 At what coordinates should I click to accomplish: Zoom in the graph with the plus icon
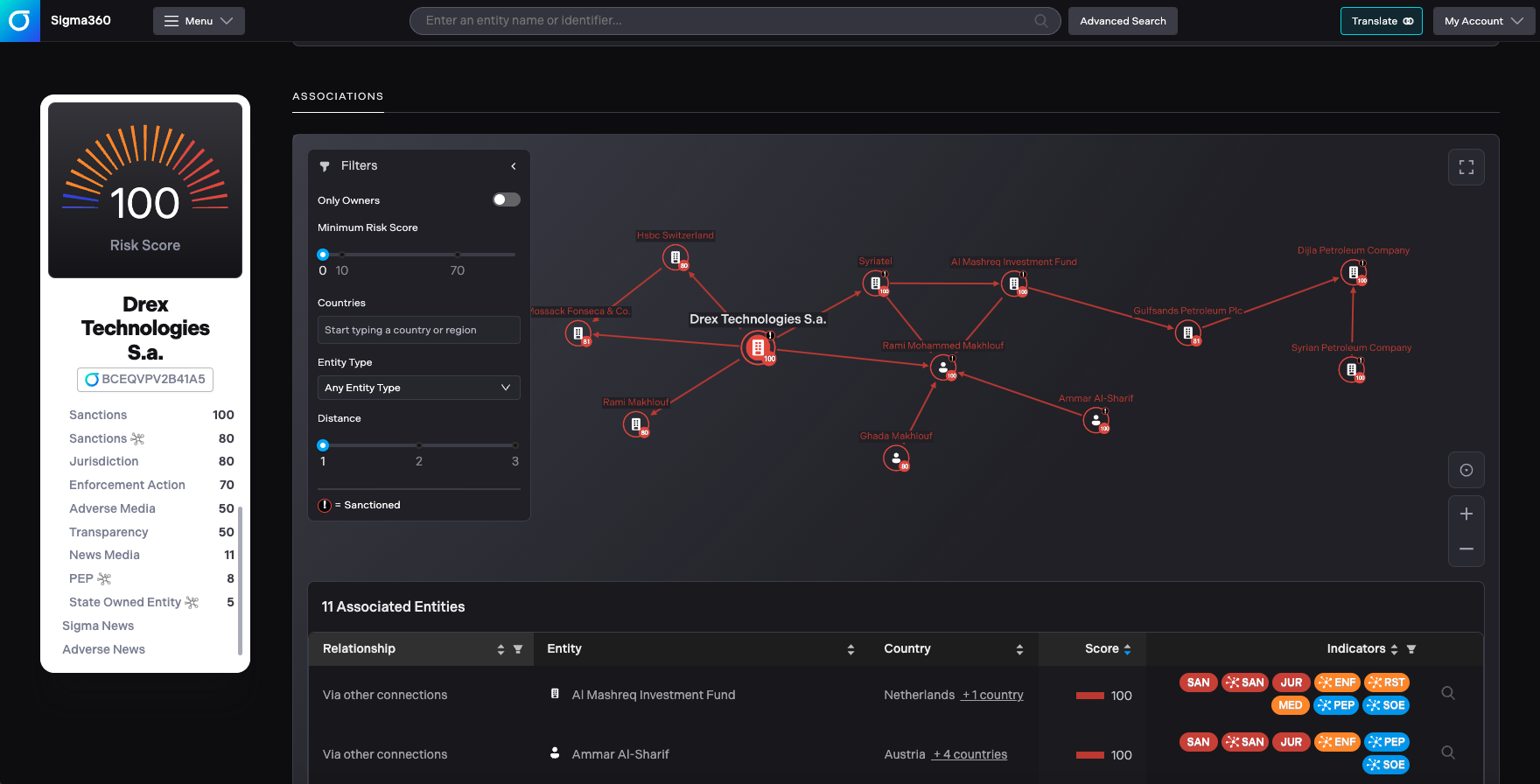point(1466,514)
